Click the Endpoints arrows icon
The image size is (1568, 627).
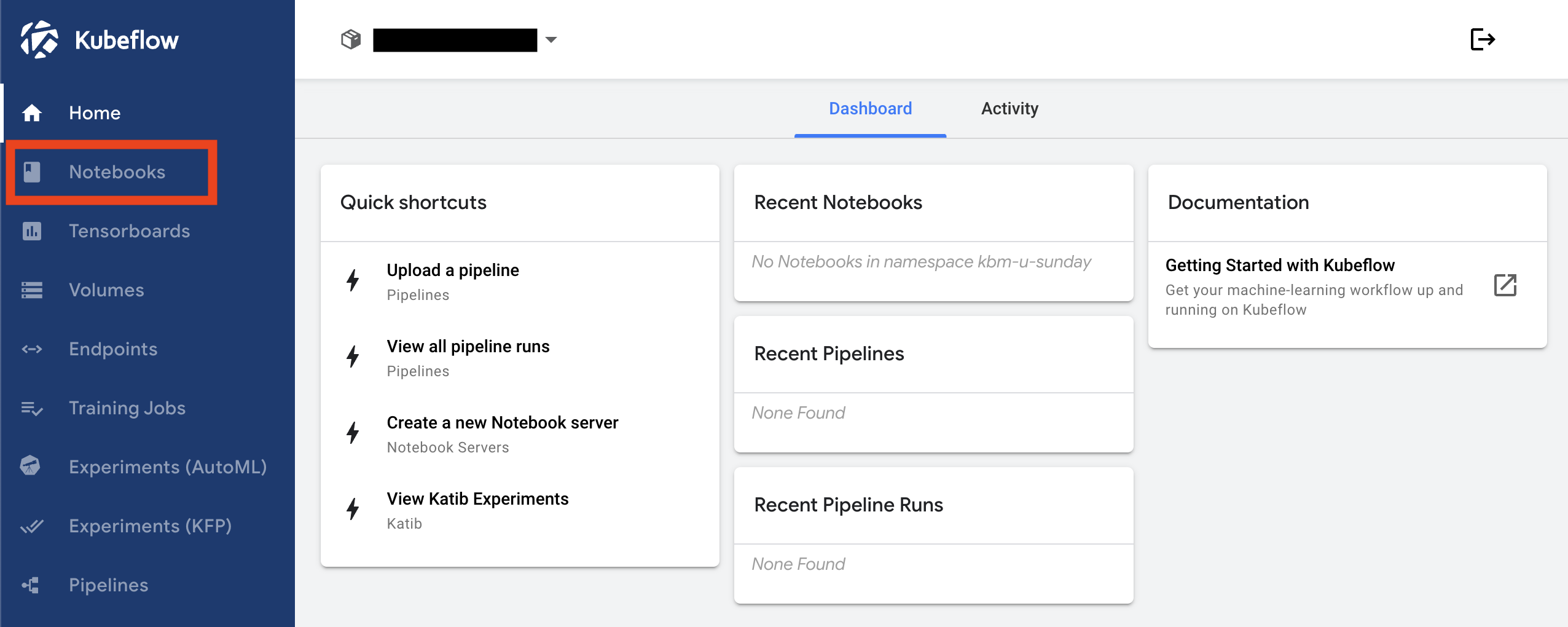click(x=32, y=349)
